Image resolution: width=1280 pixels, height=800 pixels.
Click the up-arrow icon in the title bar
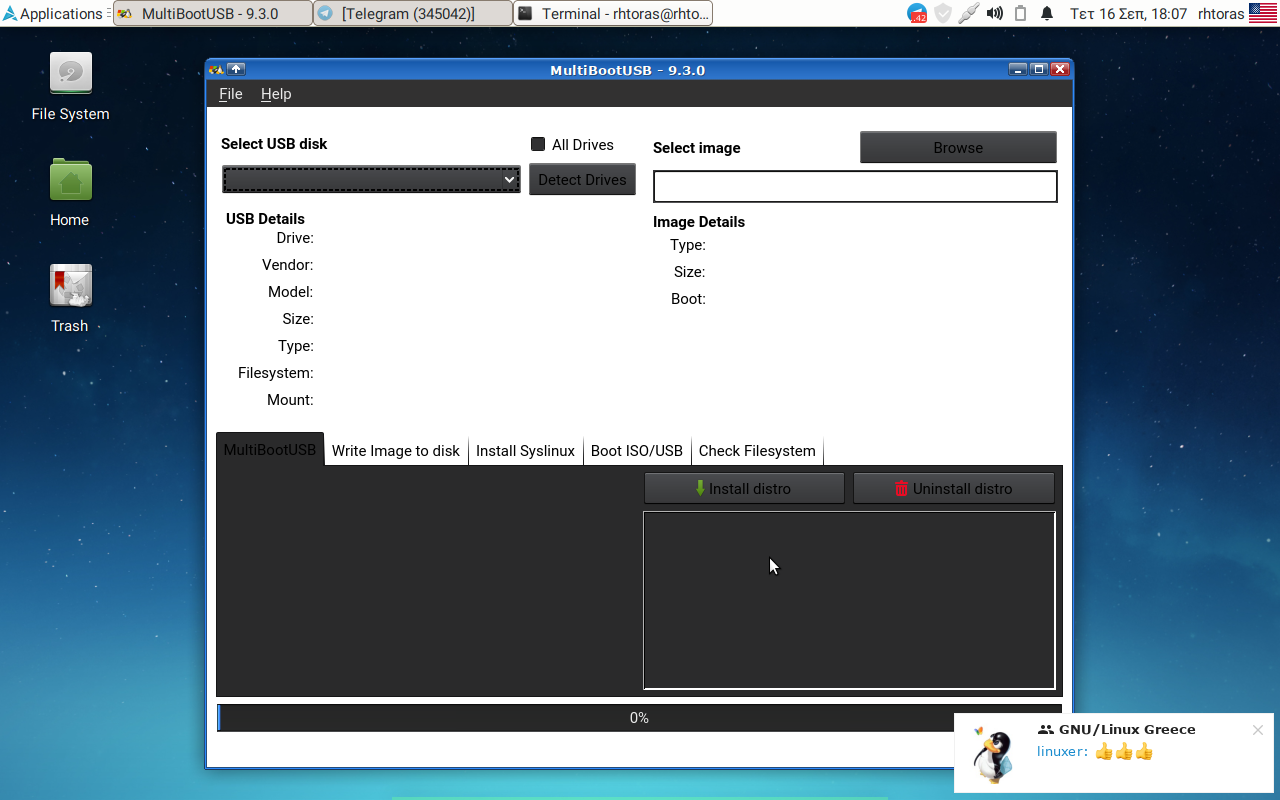236,69
